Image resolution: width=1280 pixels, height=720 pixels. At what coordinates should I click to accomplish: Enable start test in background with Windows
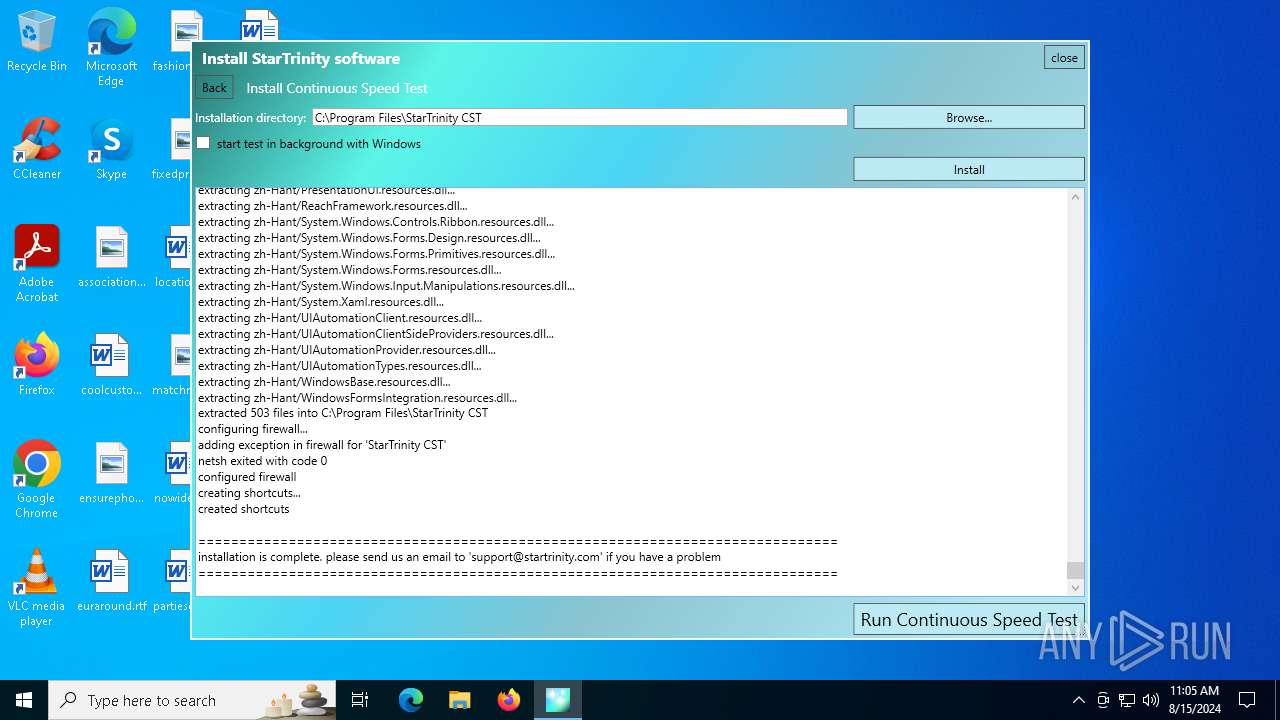pos(203,143)
